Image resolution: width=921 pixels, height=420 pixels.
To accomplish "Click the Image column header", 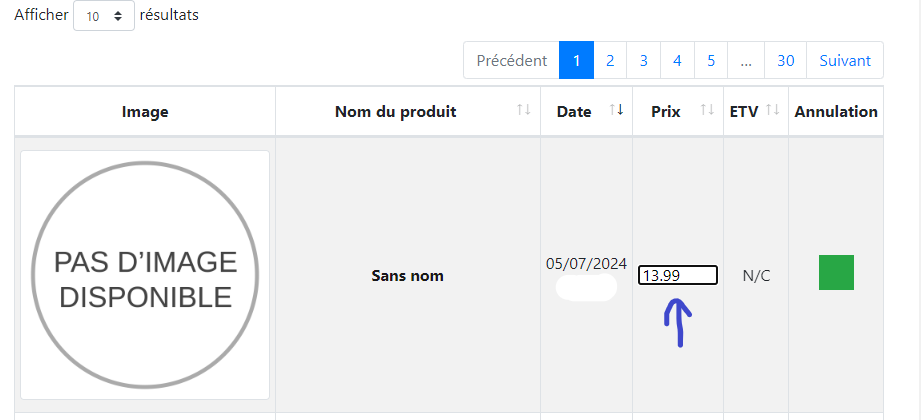I will pos(145,112).
